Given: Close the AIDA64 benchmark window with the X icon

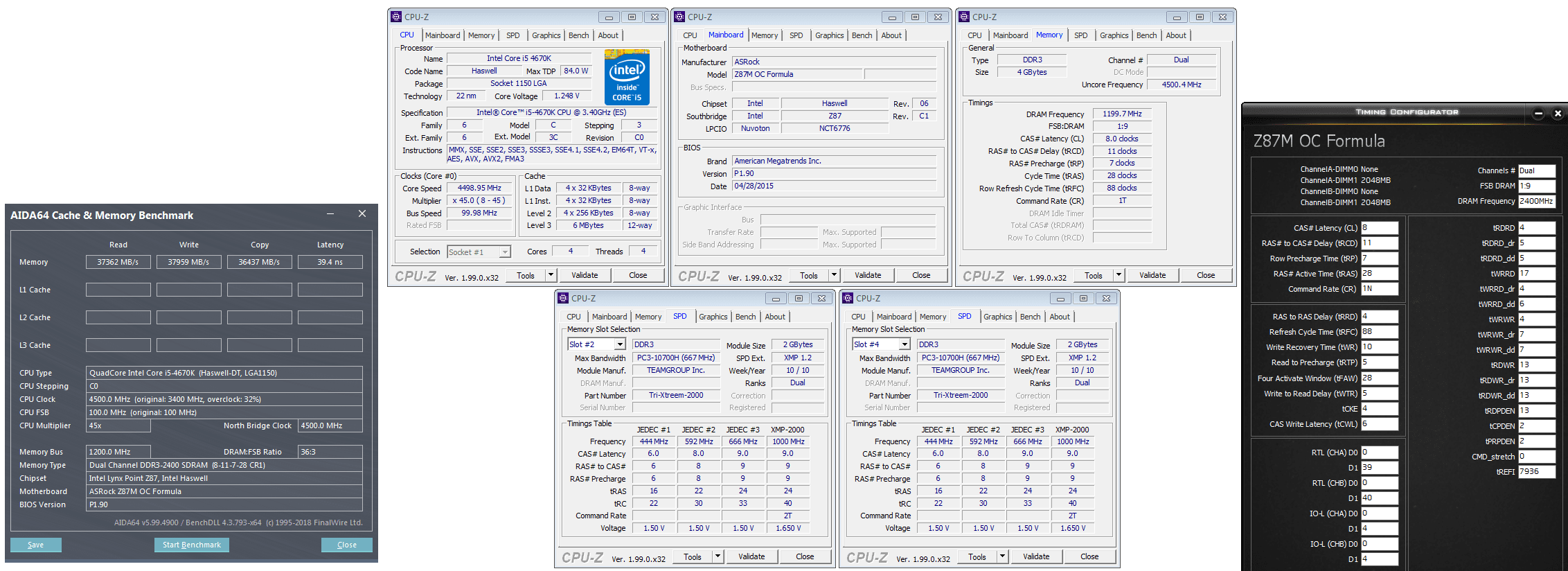Looking at the screenshot, I should [x=362, y=214].
